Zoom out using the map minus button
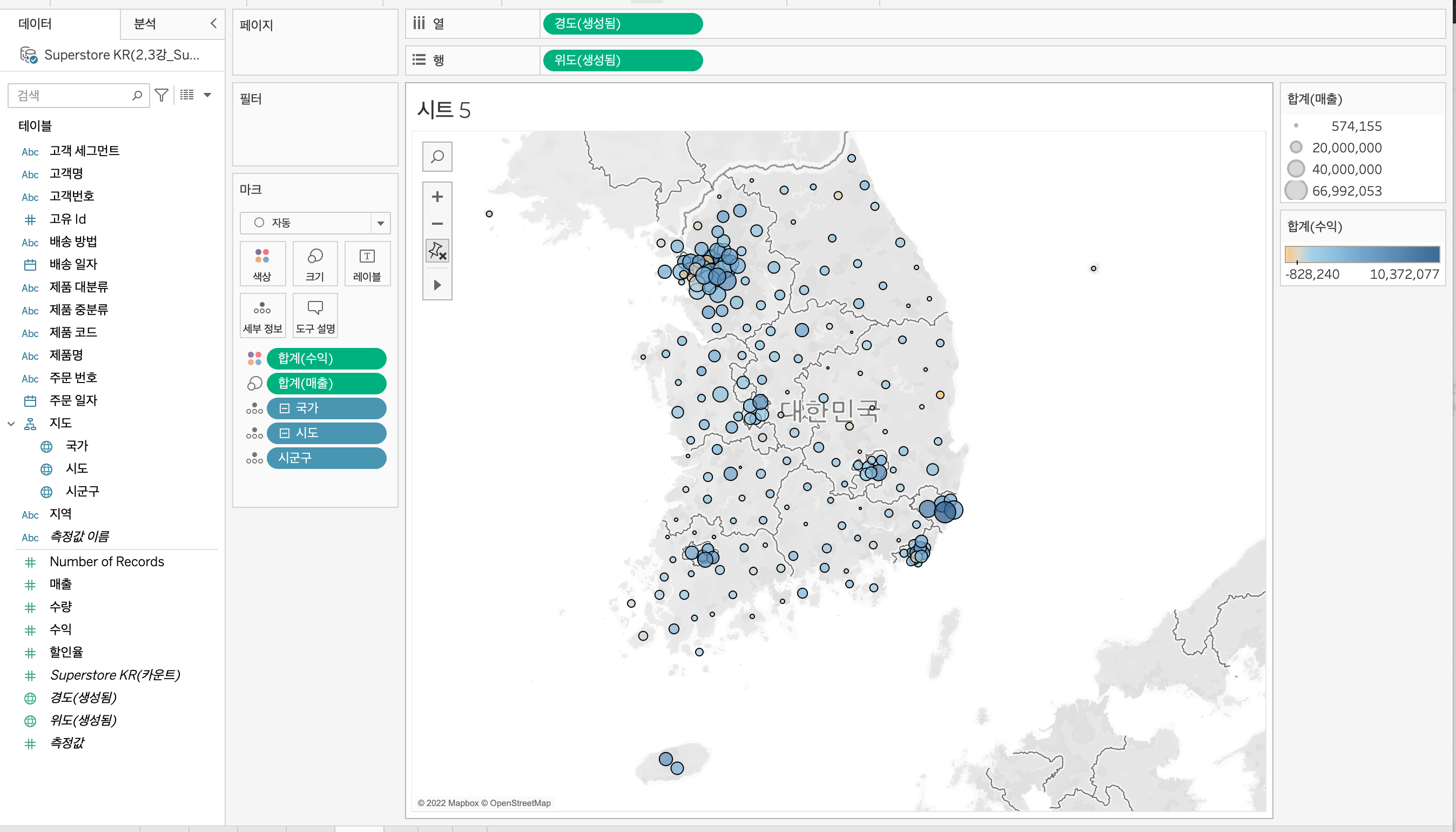Image resolution: width=1456 pixels, height=832 pixels. click(x=437, y=224)
